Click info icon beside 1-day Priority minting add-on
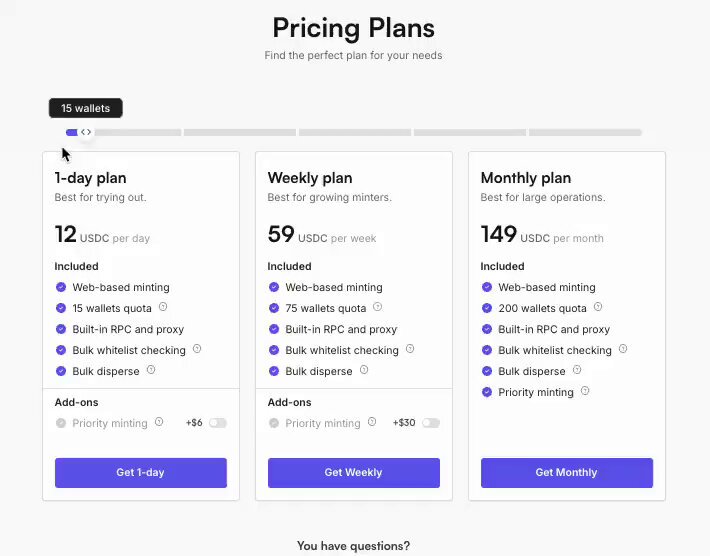The height and width of the screenshot is (556, 710). point(159,422)
